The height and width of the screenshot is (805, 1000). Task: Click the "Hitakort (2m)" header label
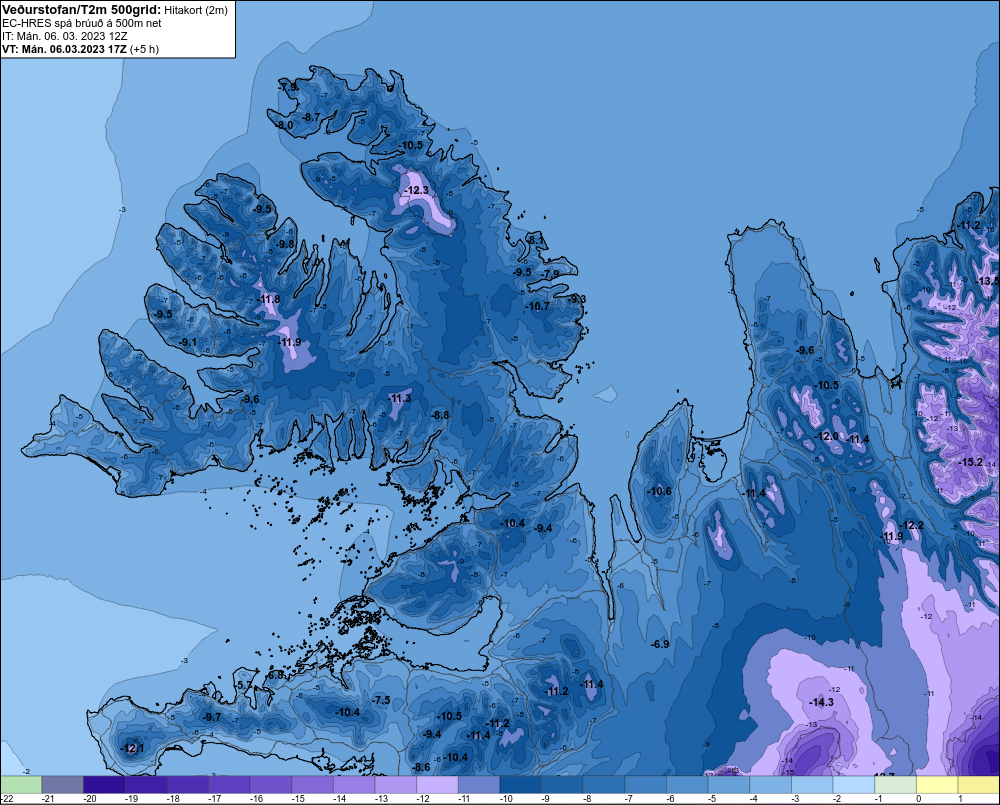pos(196,10)
